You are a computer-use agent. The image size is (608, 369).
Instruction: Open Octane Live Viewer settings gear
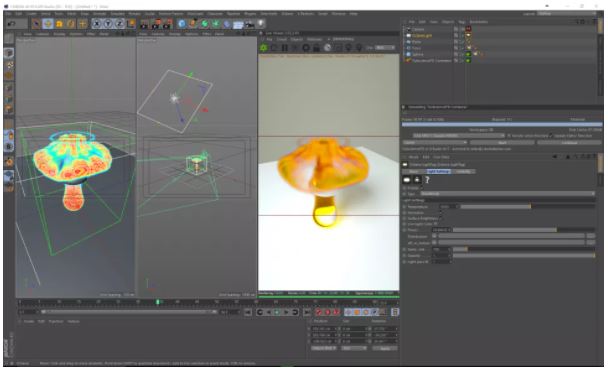click(x=306, y=48)
